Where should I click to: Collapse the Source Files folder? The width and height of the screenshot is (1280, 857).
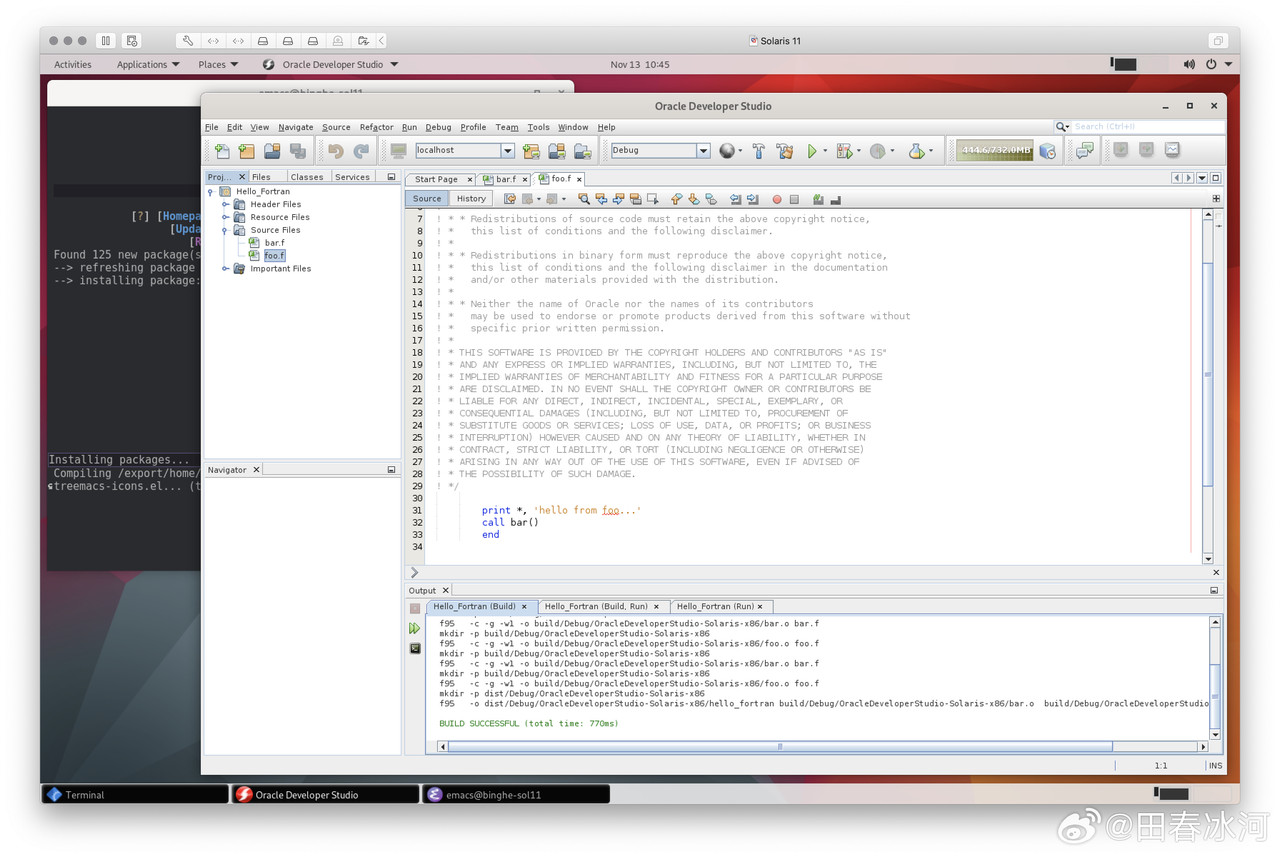tap(225, 230)
